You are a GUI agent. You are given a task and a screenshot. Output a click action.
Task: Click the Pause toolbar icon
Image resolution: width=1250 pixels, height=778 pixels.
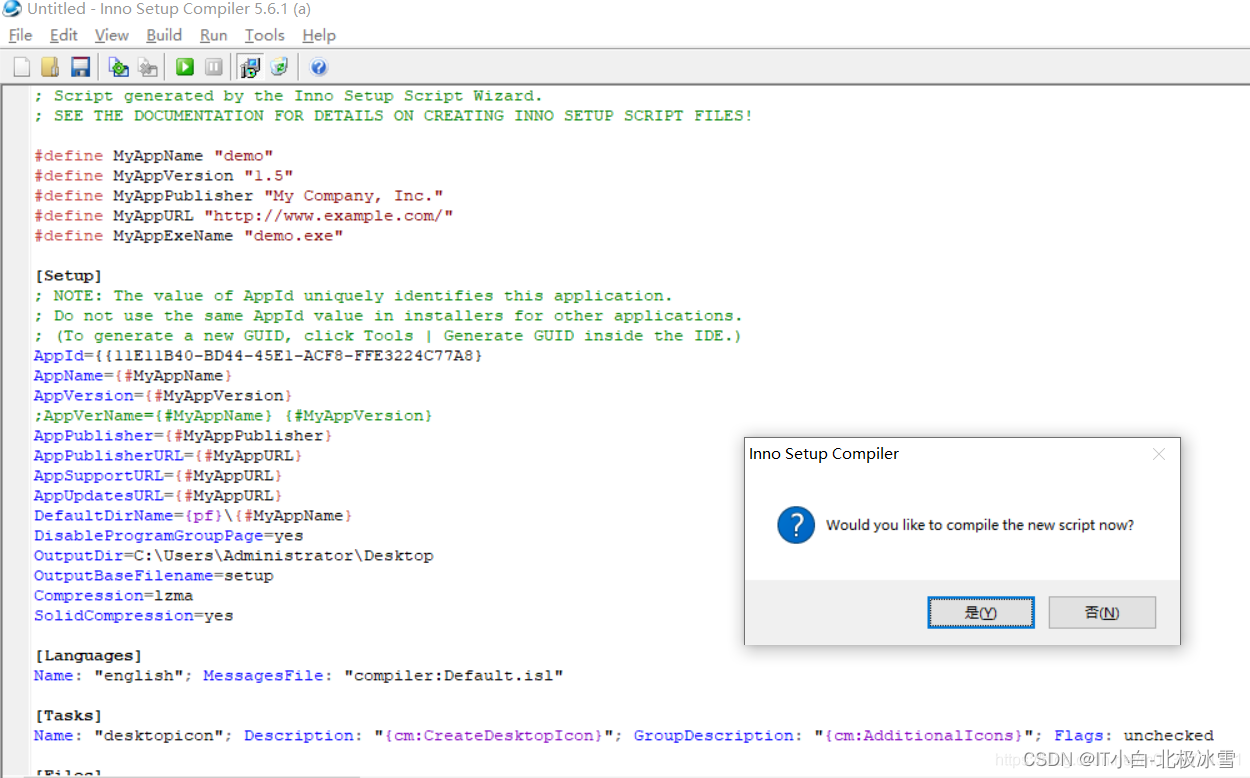click(x=214, y=67)
